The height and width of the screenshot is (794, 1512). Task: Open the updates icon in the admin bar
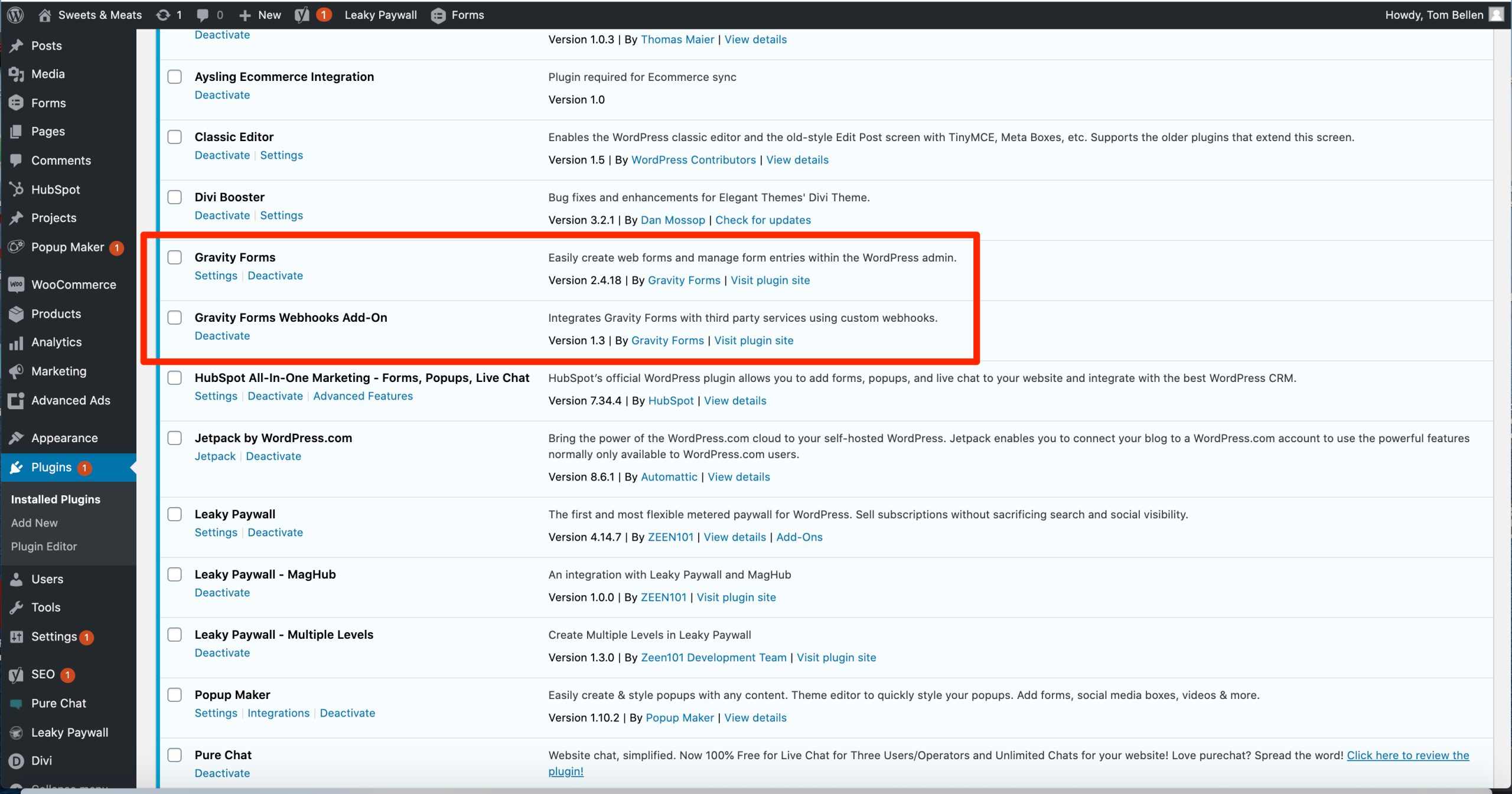[x=163, y=15]
